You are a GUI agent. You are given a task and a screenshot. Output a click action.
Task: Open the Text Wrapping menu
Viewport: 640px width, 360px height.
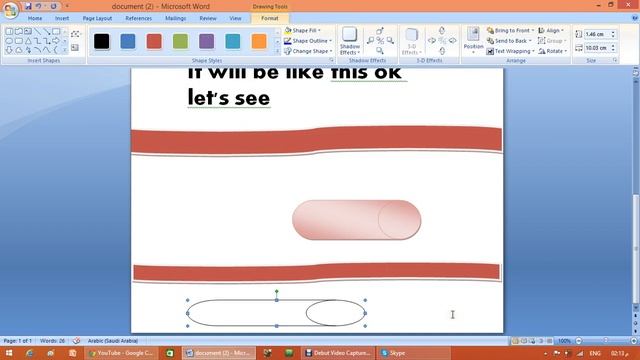[x=510, y=51]
